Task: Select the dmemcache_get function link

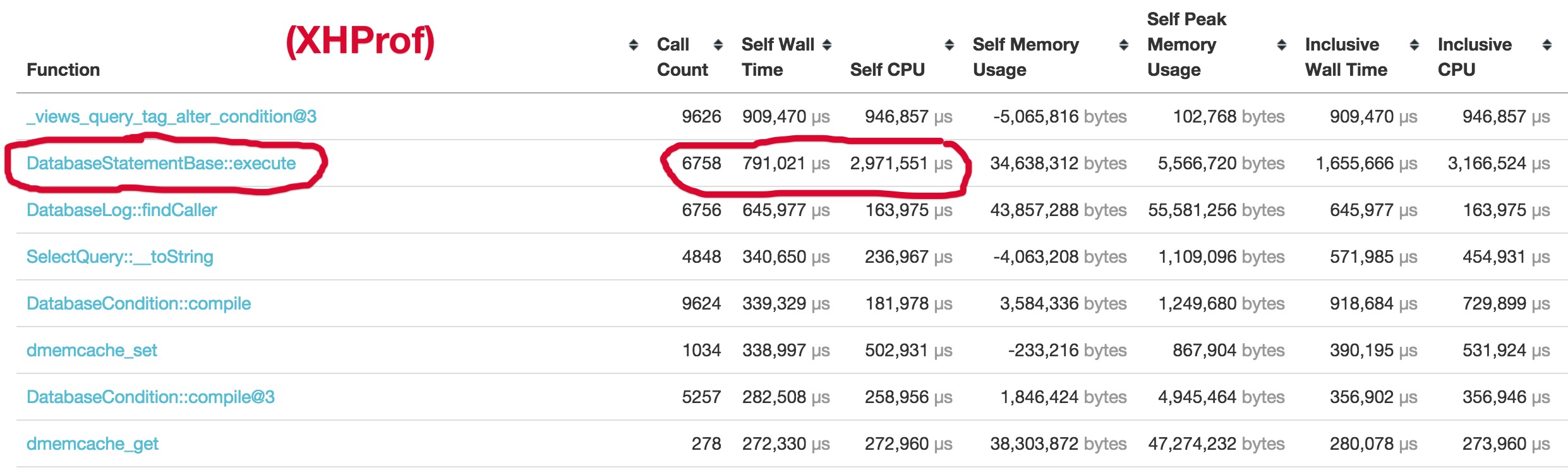Action: click(x=93, y=444)
